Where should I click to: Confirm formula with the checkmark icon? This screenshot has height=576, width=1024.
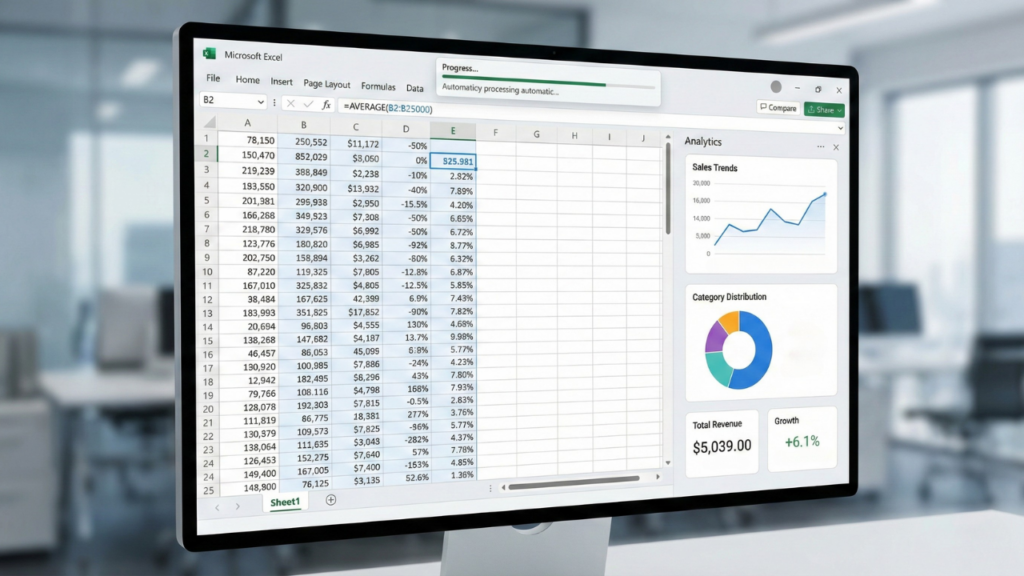(x=308, y=103)
